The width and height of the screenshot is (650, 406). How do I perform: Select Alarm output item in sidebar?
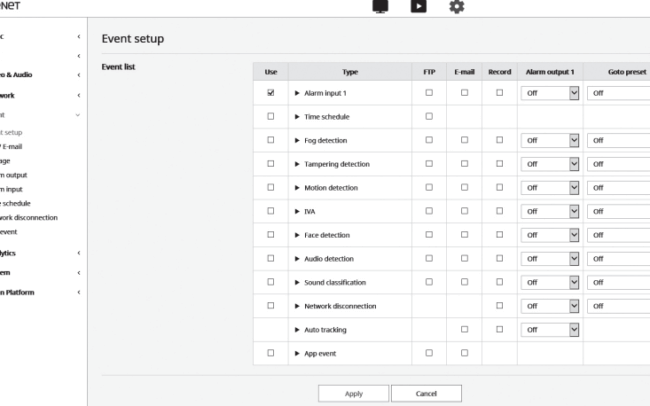tap(13, 175)
